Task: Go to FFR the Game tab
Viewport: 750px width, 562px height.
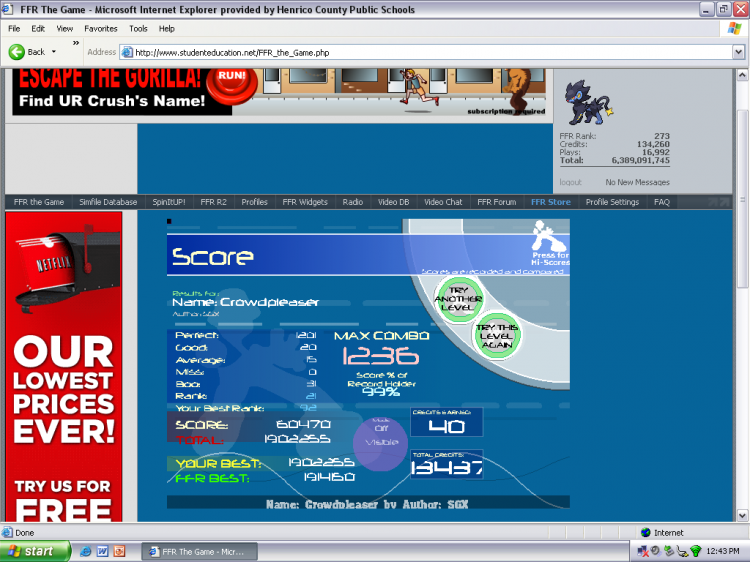Action: (x=39, y=202)
